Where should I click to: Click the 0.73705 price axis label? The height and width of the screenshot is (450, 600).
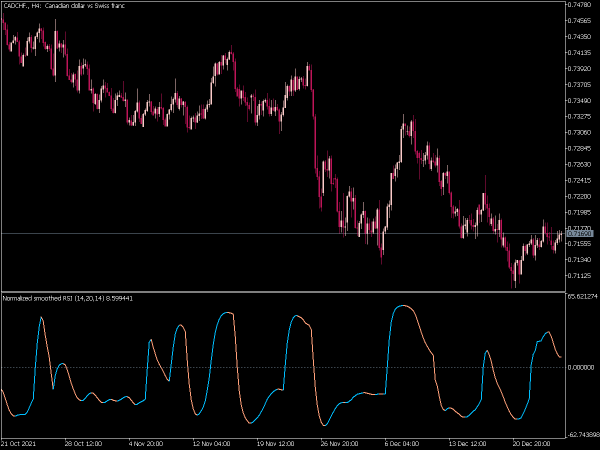pyautogui.click(x=580, y=85)
